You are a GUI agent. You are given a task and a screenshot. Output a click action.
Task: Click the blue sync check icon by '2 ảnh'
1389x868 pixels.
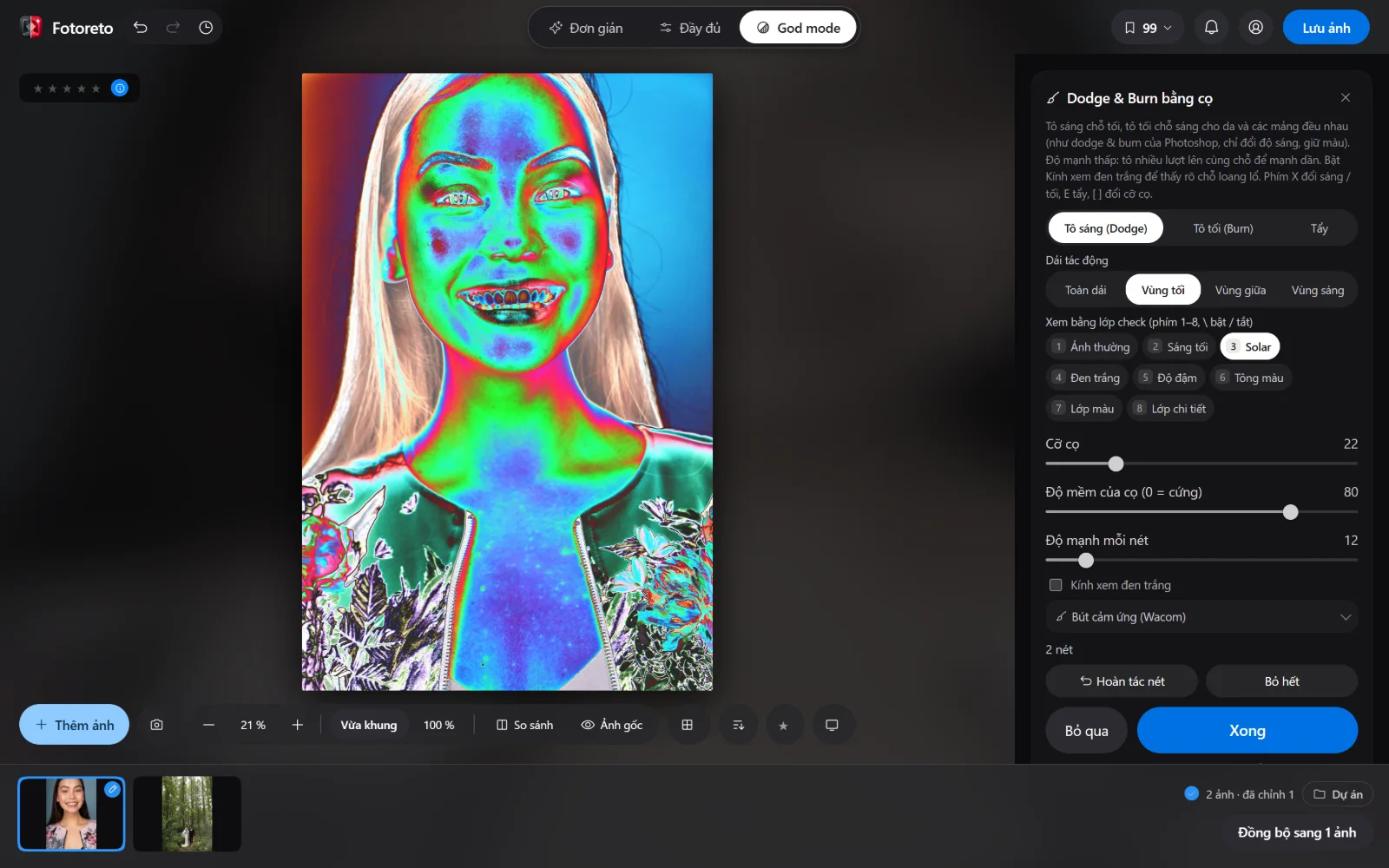(x=1191, y=793)
